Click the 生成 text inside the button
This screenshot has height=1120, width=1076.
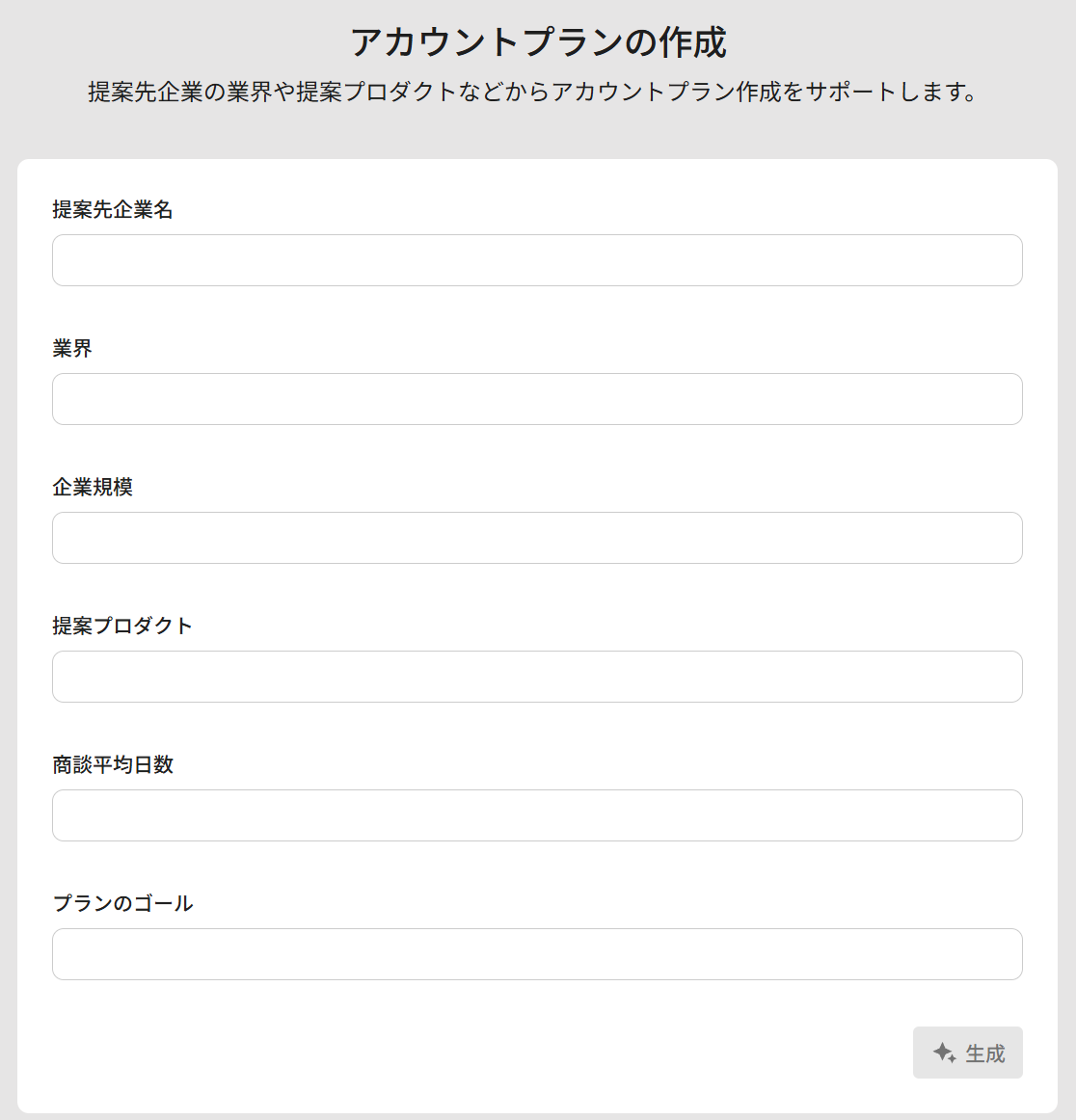[985, 1053]
